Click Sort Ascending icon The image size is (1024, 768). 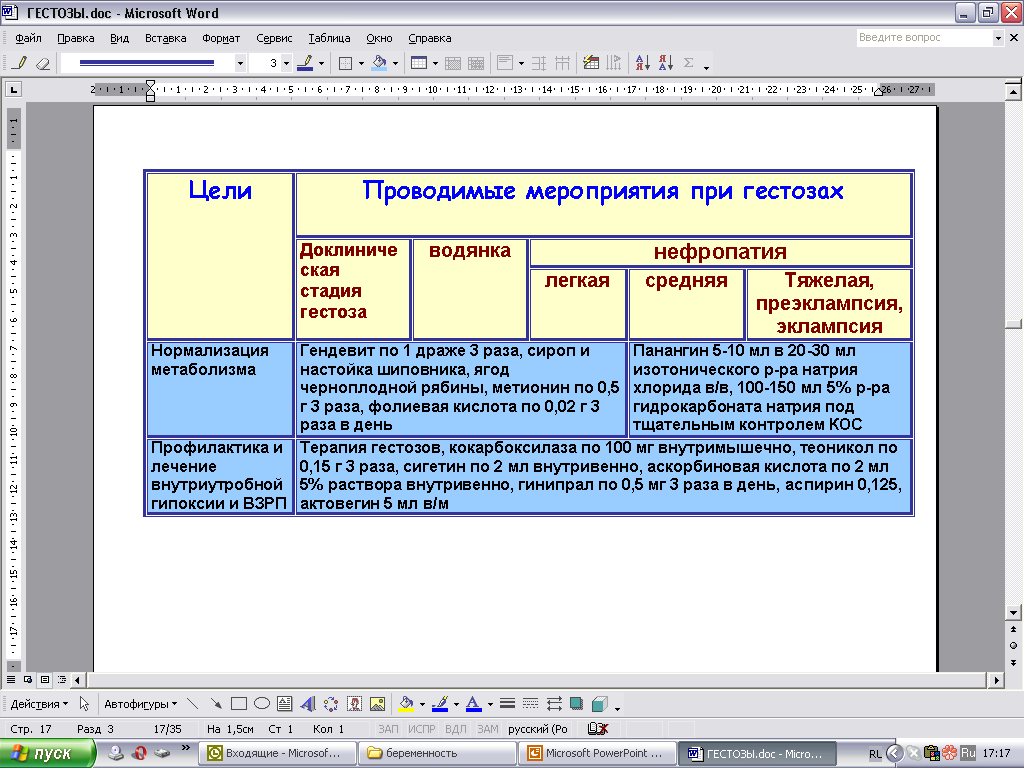643,63
